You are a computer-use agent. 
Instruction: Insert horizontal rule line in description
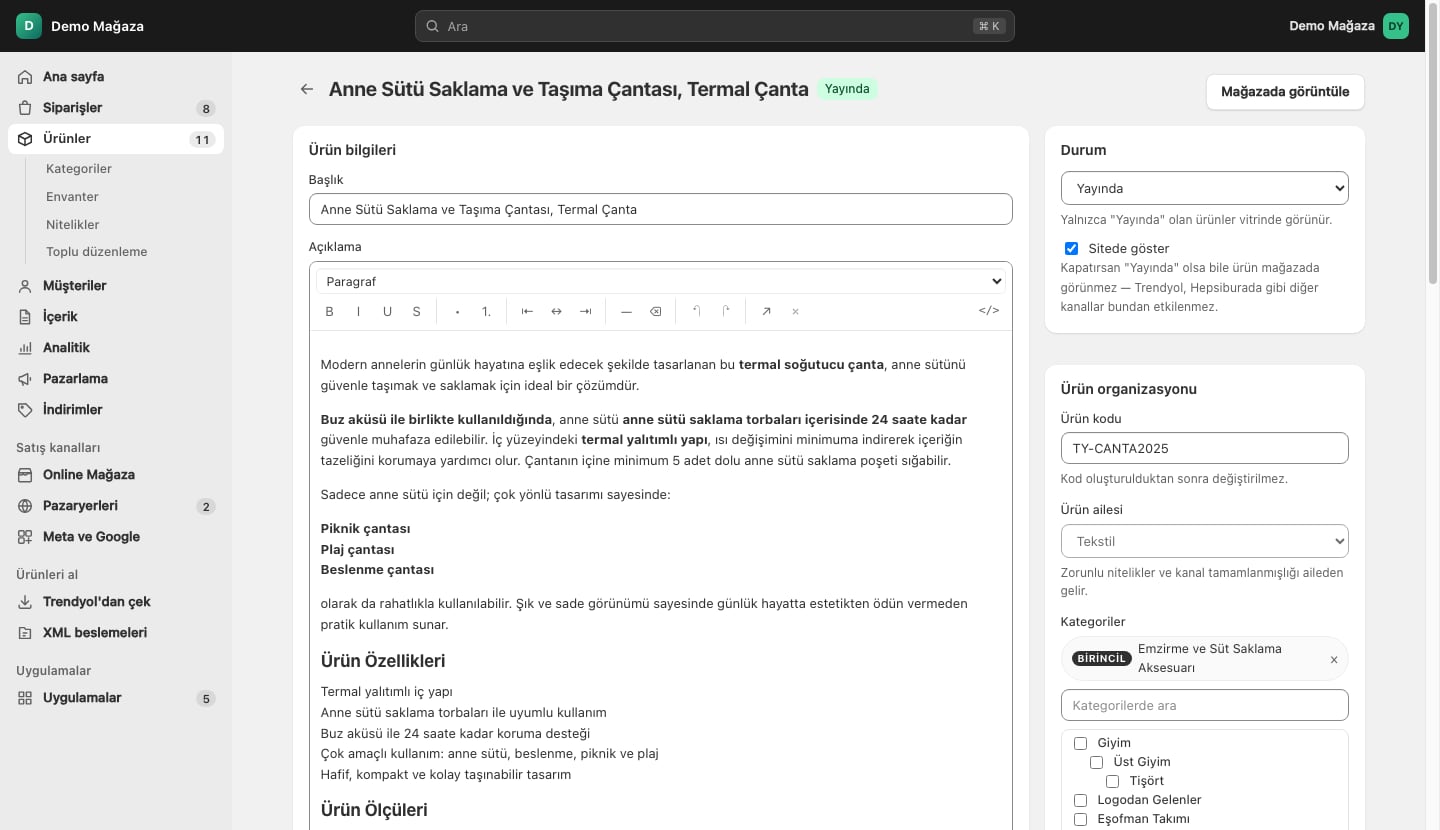[626, 311]
